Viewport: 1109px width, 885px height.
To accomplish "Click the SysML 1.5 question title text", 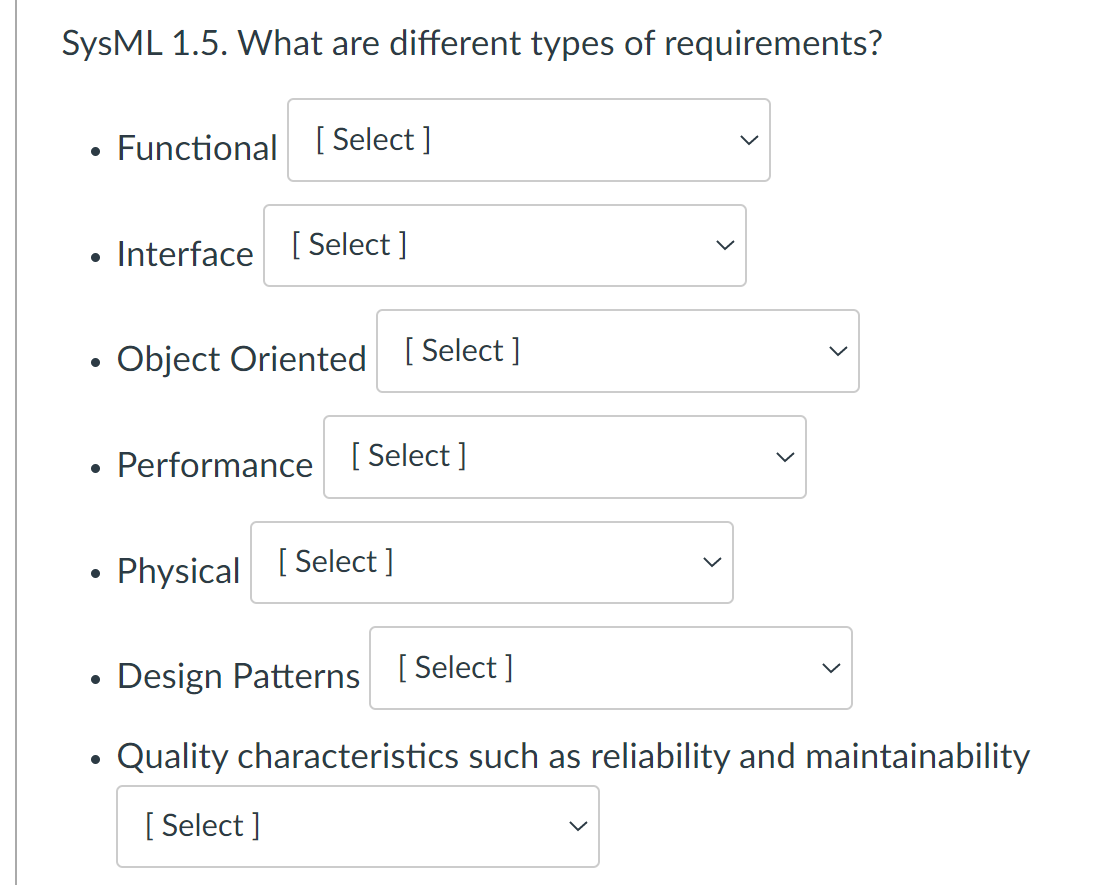I will point(472,43).
